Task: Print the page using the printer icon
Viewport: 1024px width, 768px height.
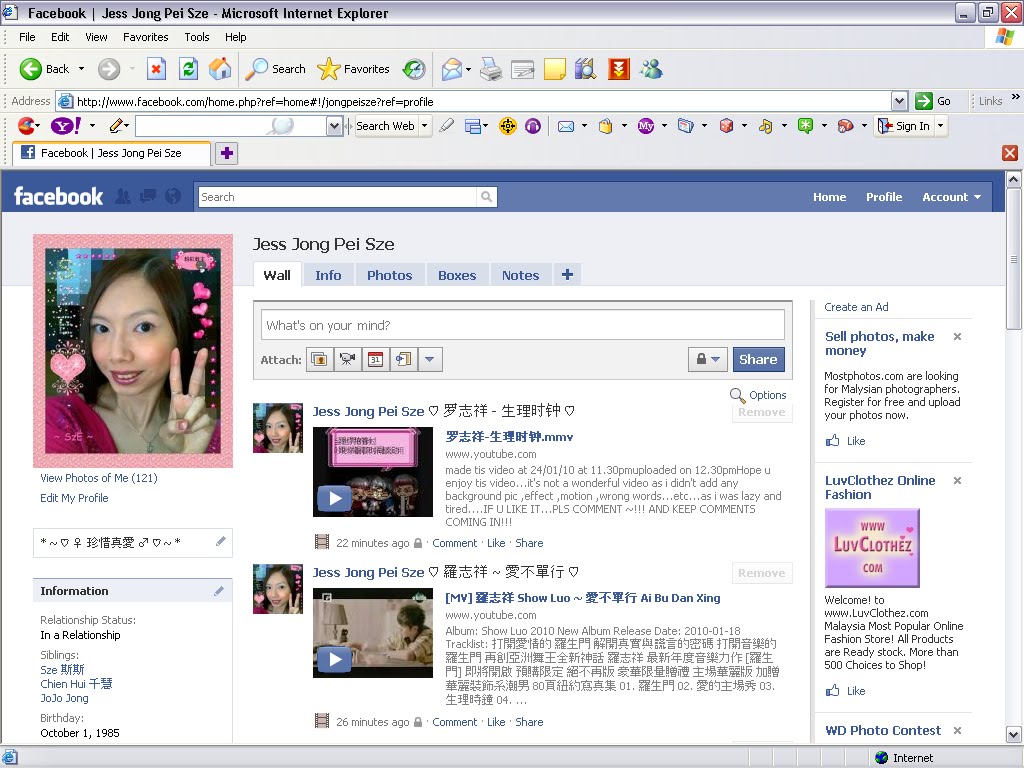Action: [491, 69]
